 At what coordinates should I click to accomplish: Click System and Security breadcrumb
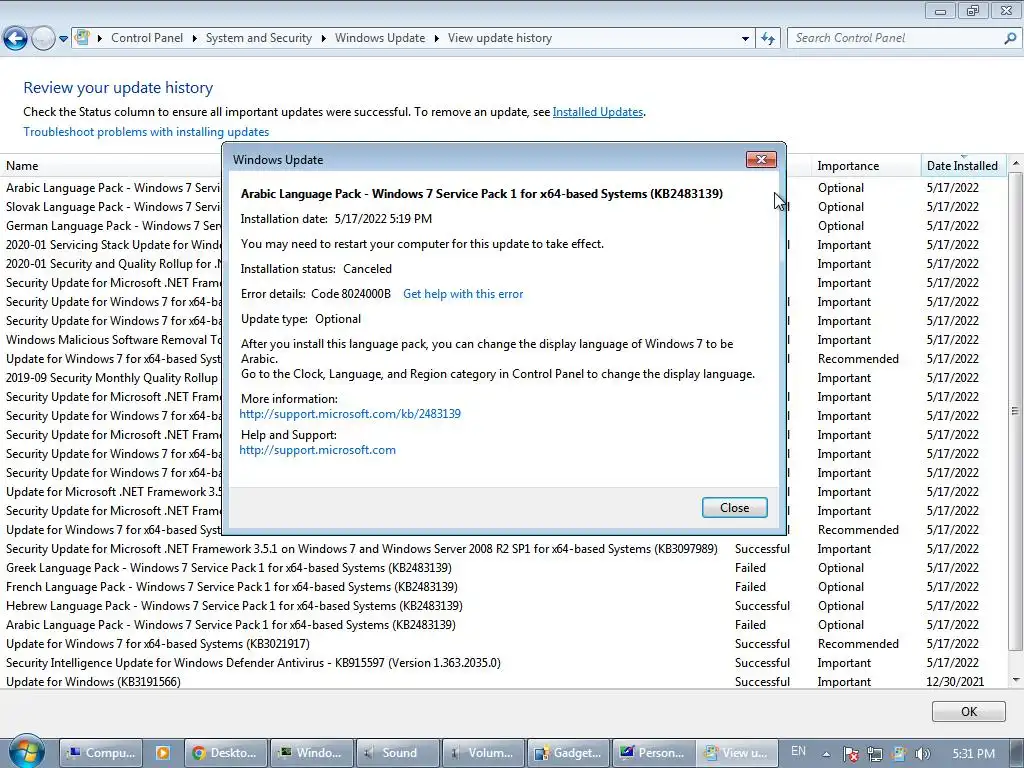[x=259, y=38]
